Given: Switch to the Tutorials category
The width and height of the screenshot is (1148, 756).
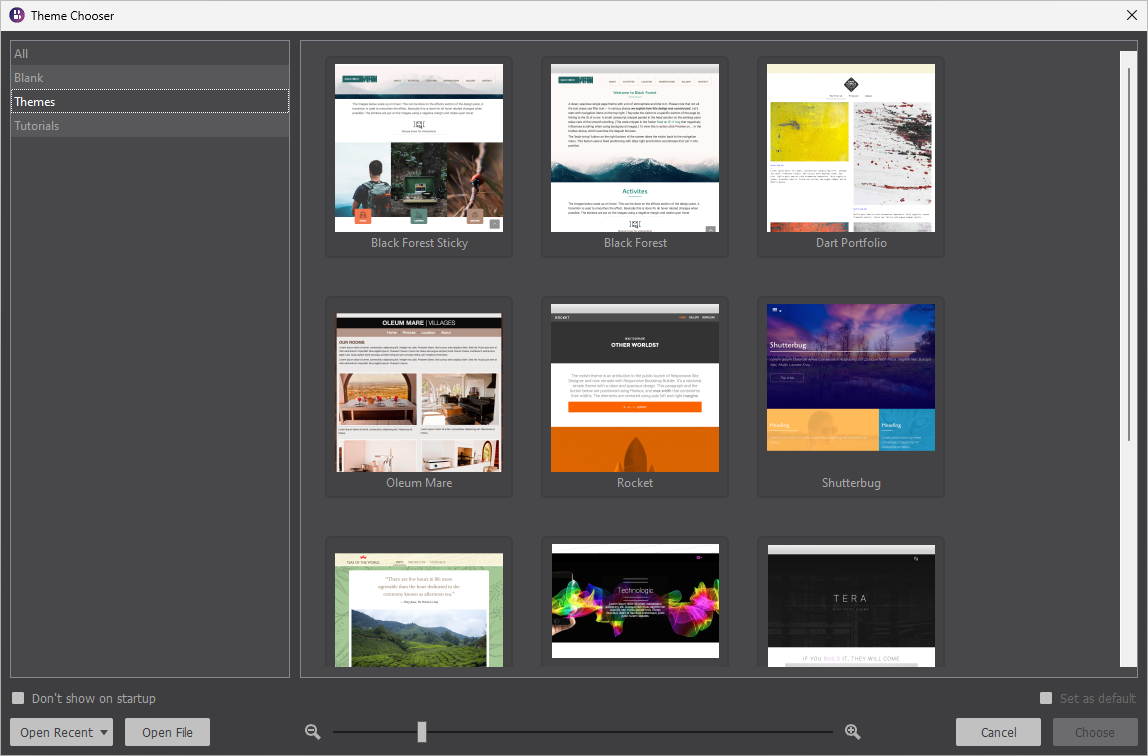Looking at the screenshot, I should point(150,125).
